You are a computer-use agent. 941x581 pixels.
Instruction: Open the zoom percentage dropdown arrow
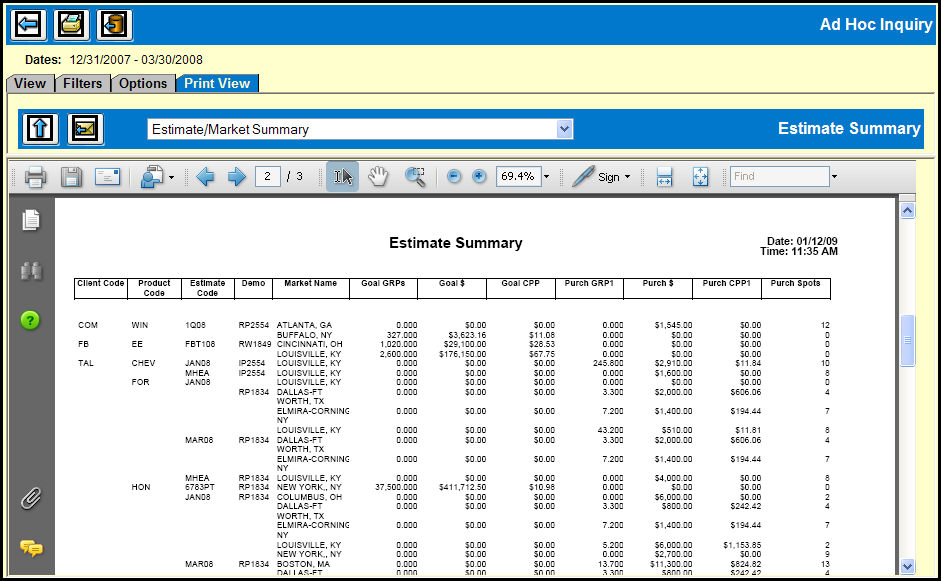[x=546, y=176]
